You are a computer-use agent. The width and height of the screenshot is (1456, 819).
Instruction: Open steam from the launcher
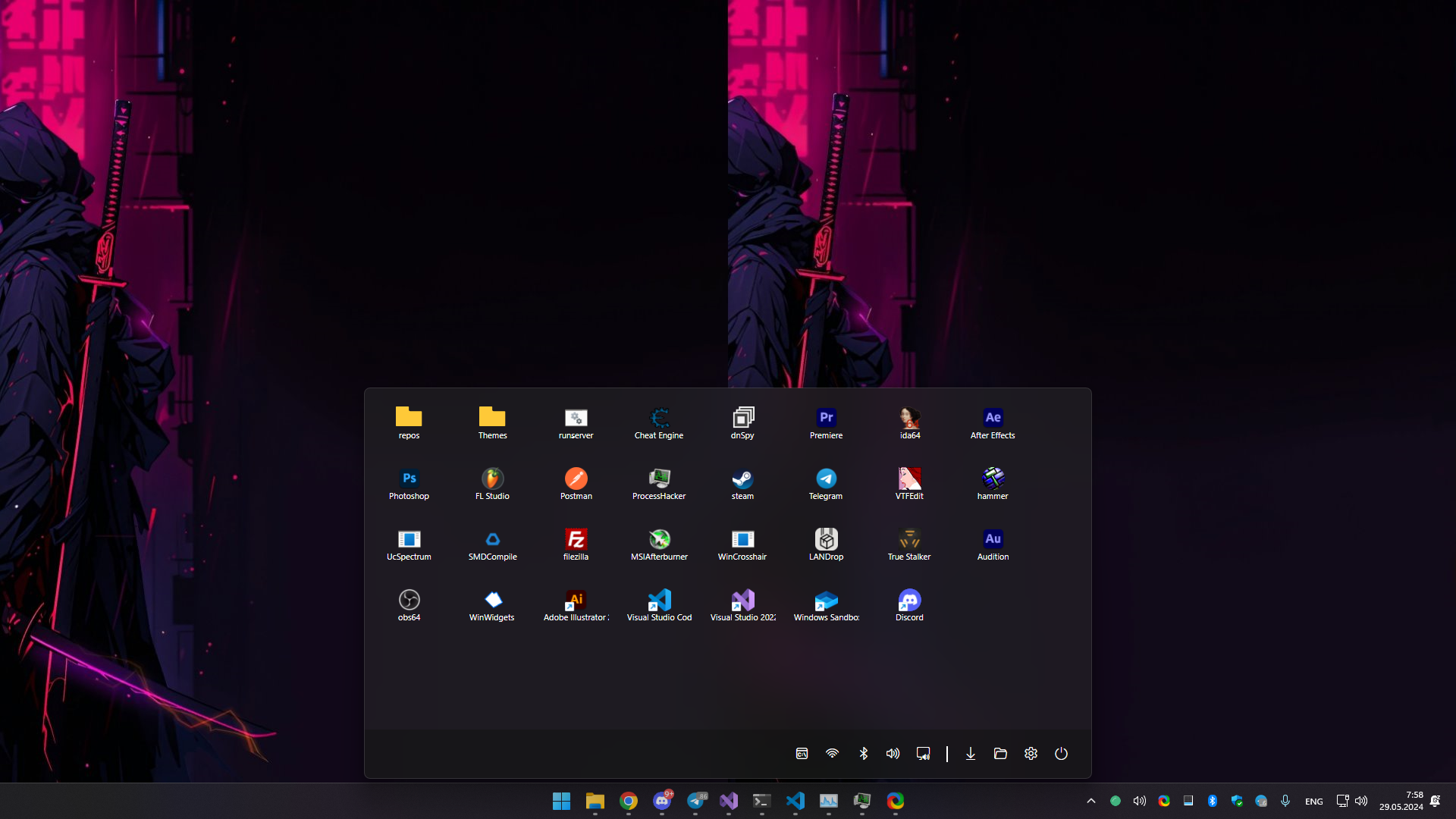pyautogui.click(x=742, y=484)
